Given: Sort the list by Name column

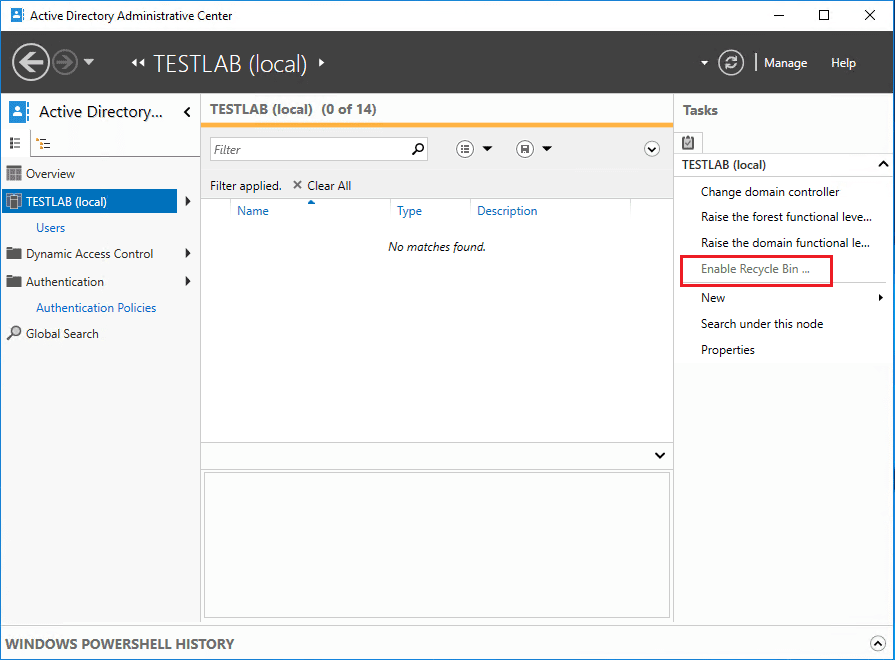Looking at the screenshot, I should pos(253,211).
